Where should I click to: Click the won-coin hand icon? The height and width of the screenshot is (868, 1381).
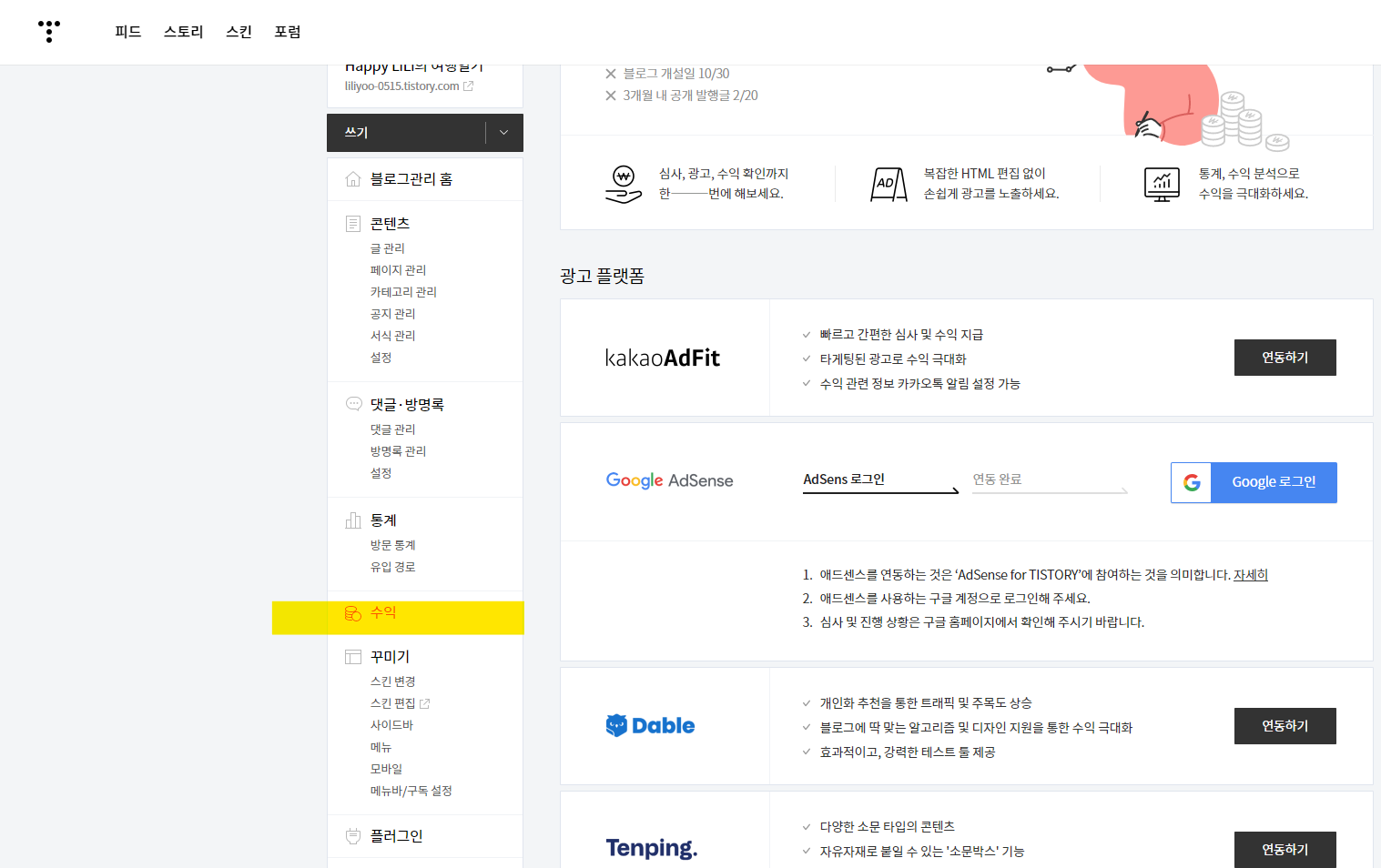tap(624, 184)
